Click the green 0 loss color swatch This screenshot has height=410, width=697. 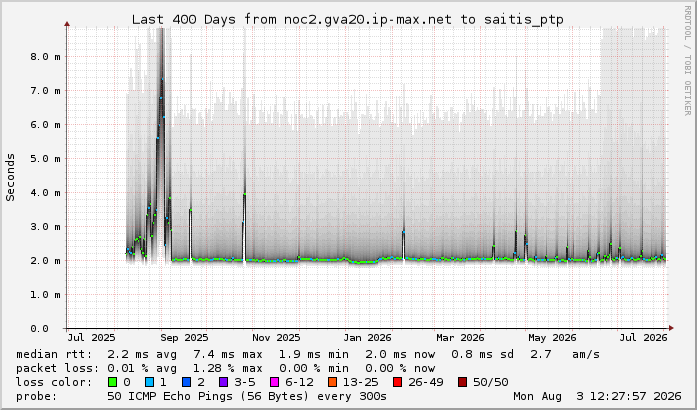click(x=112, y=382)
